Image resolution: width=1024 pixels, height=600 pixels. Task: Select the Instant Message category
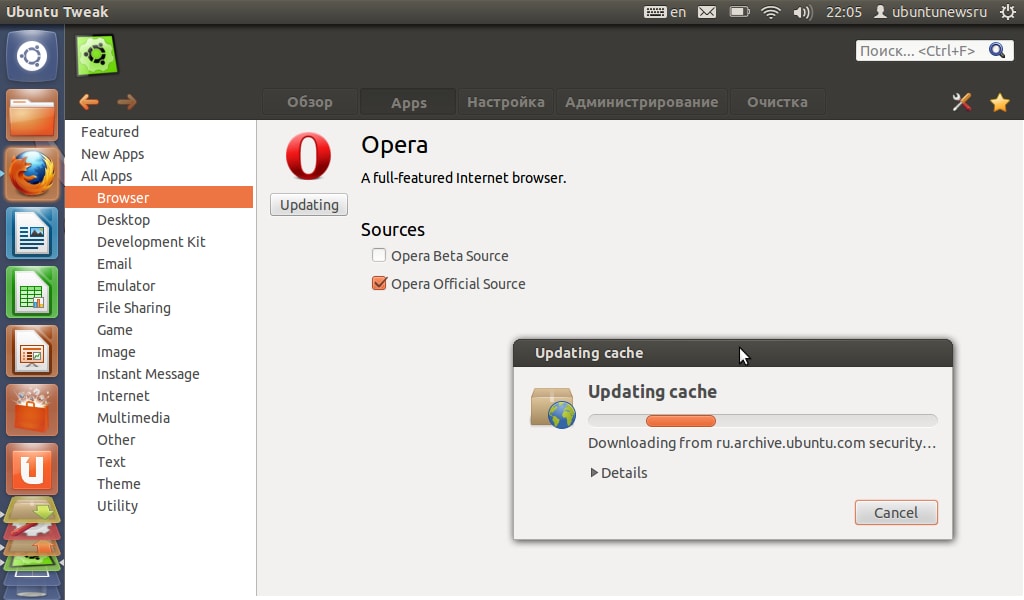coord(159,373)
